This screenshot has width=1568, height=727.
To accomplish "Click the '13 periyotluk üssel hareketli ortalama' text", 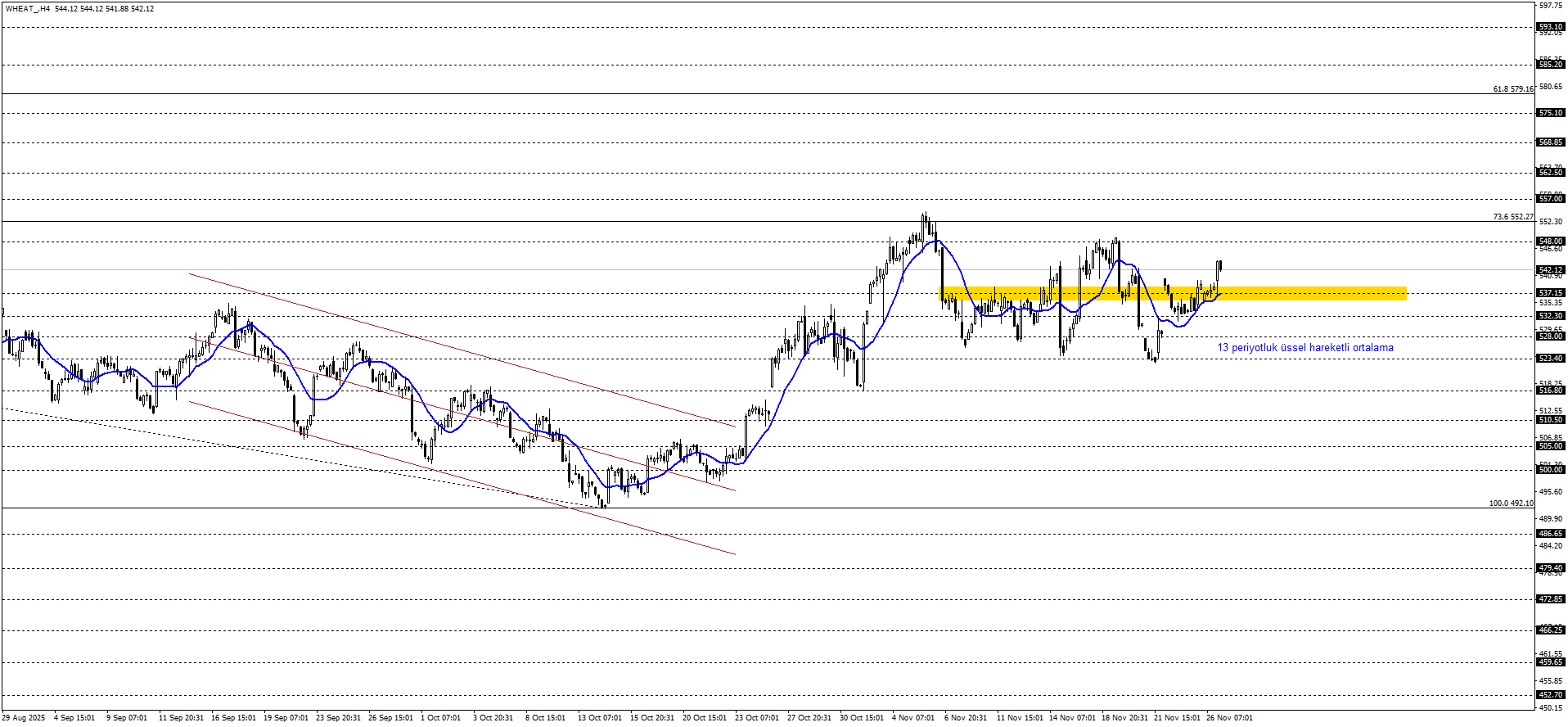I will (1304, 348).
